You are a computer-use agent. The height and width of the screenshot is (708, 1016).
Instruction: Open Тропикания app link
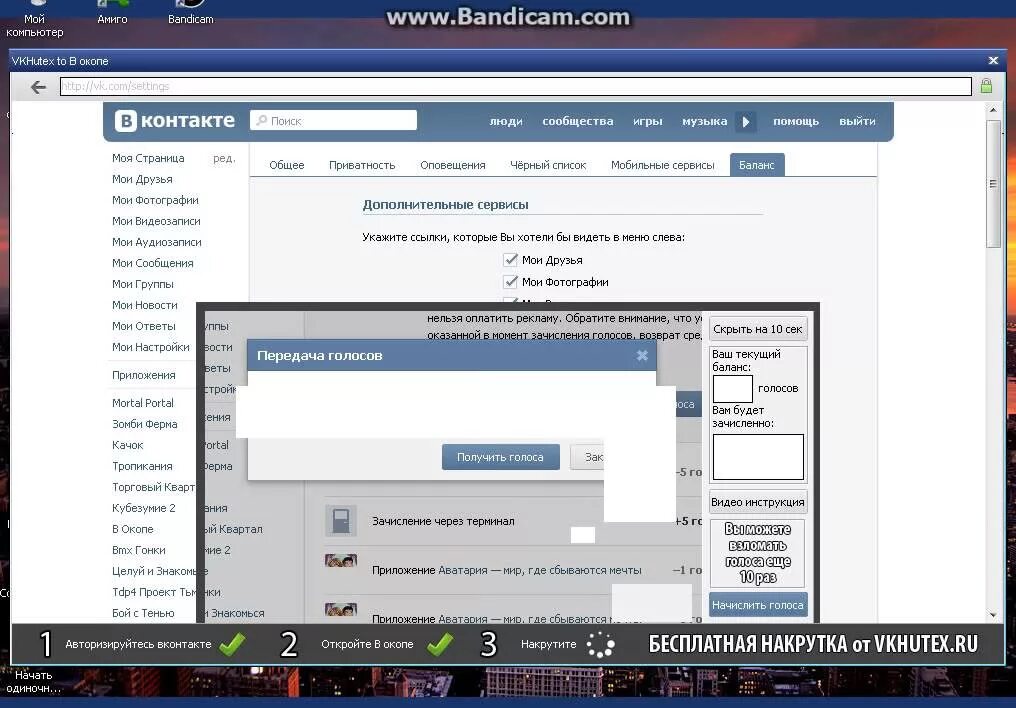(143, 466)
